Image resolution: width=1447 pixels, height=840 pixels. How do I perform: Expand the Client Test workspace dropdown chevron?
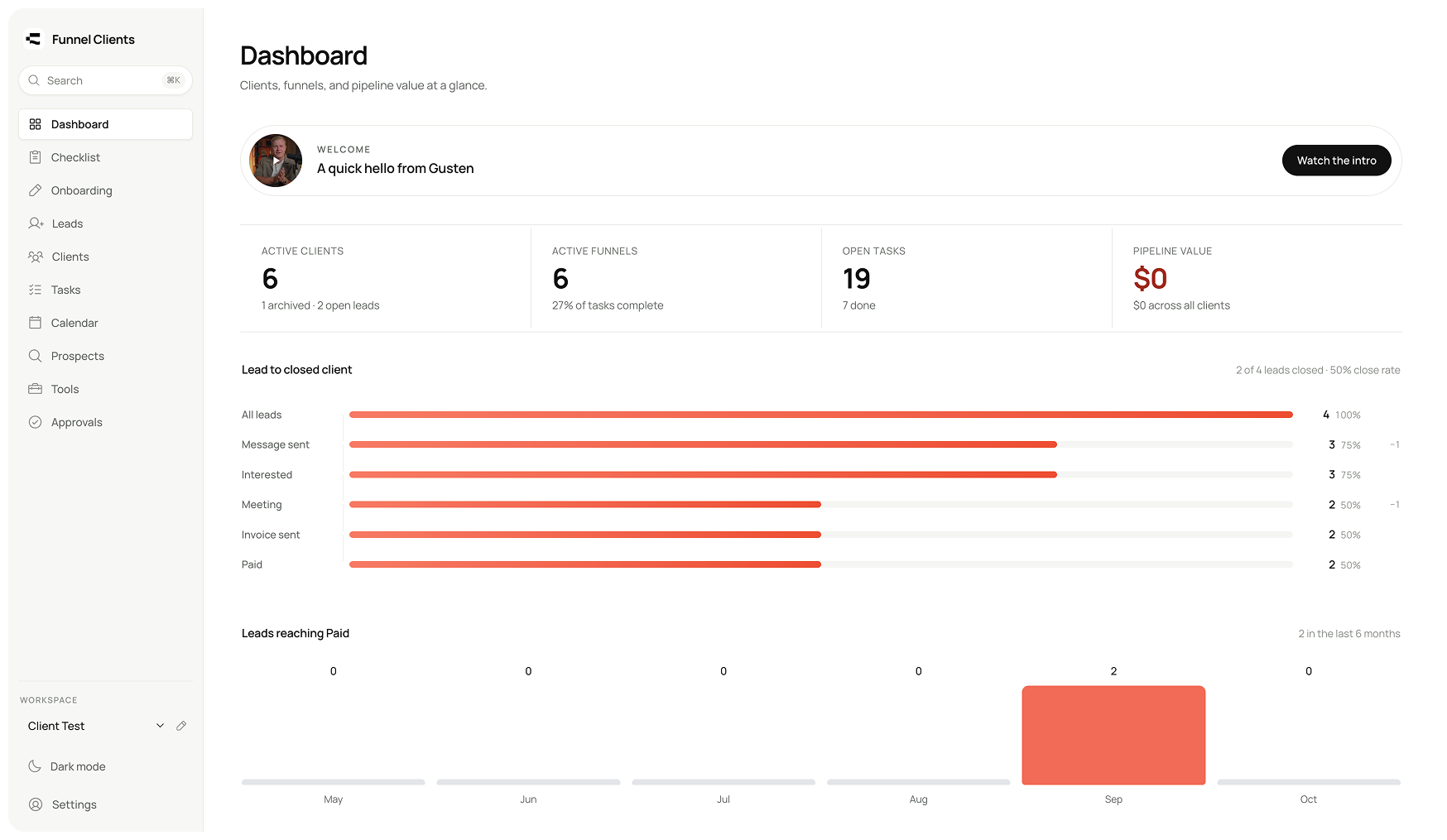pos(160,726)
